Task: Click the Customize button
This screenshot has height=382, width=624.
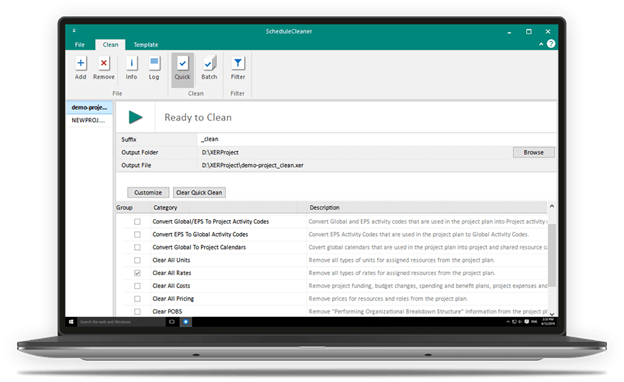Action: pyautogui.click(x=148, y=193)
